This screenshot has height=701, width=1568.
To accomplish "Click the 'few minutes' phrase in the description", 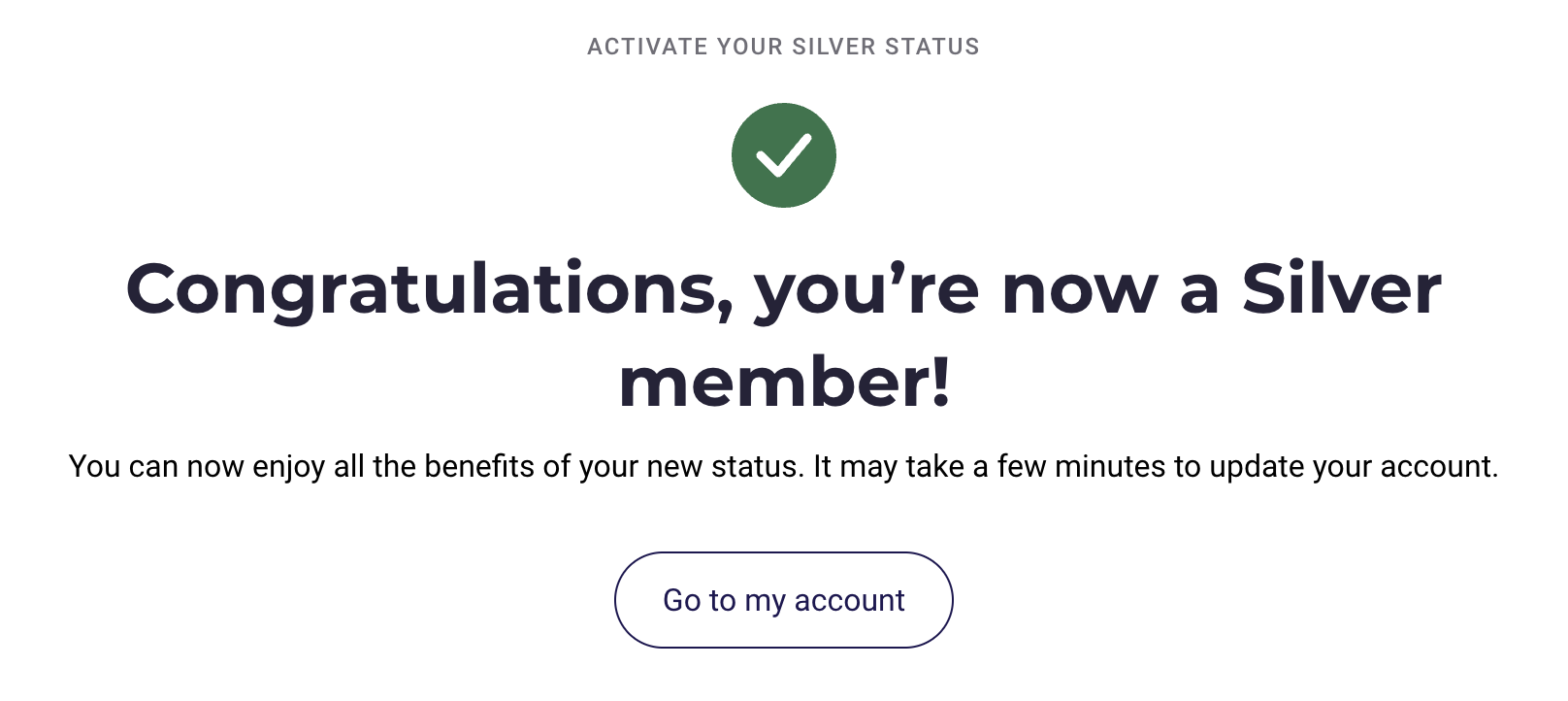I will coord(1081,467).
